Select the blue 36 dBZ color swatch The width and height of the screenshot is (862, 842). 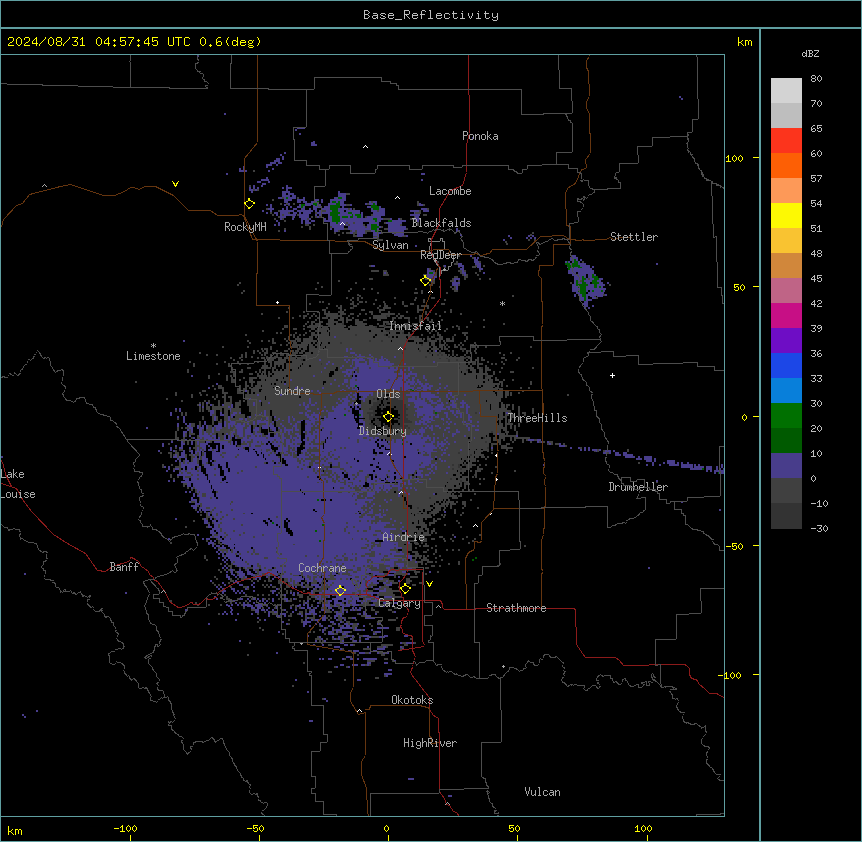point(786,365)
